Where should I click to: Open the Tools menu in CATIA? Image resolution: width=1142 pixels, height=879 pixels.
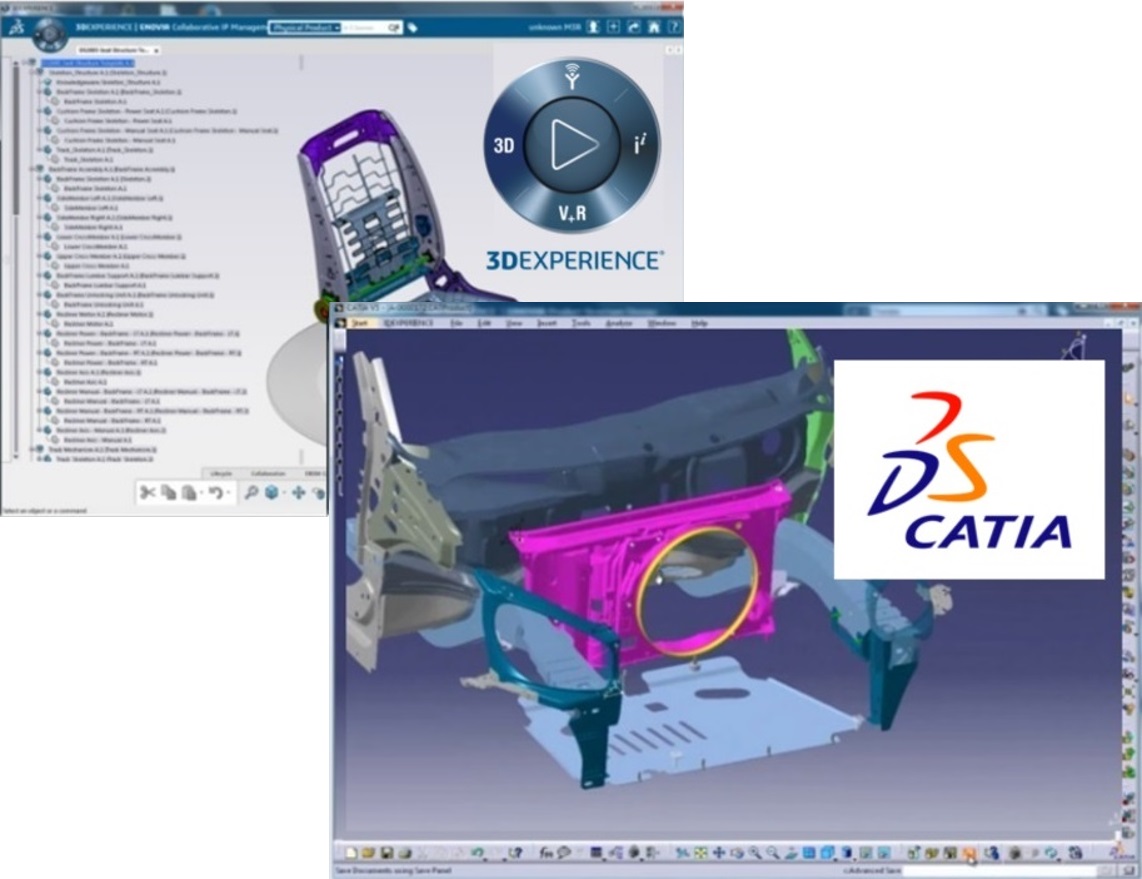tap(581, 323)
